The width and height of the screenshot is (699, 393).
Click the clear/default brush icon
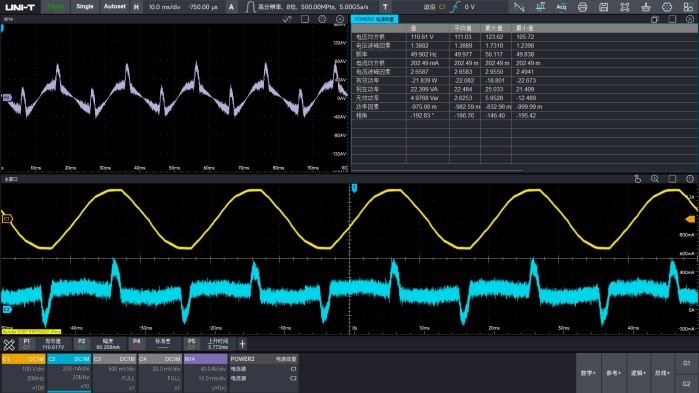646,7
